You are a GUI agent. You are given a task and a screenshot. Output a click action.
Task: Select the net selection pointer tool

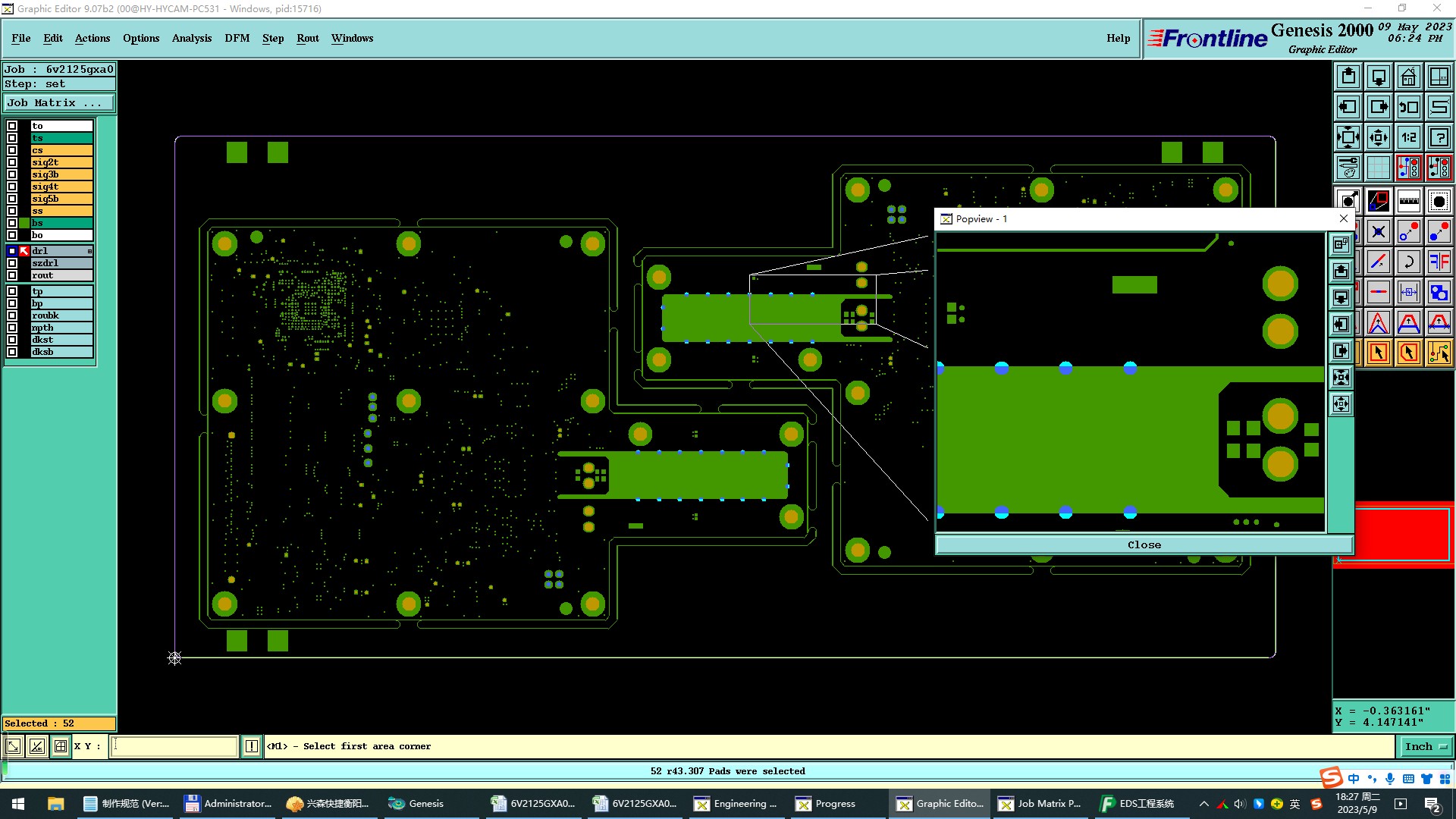(x=1439, y=353)
